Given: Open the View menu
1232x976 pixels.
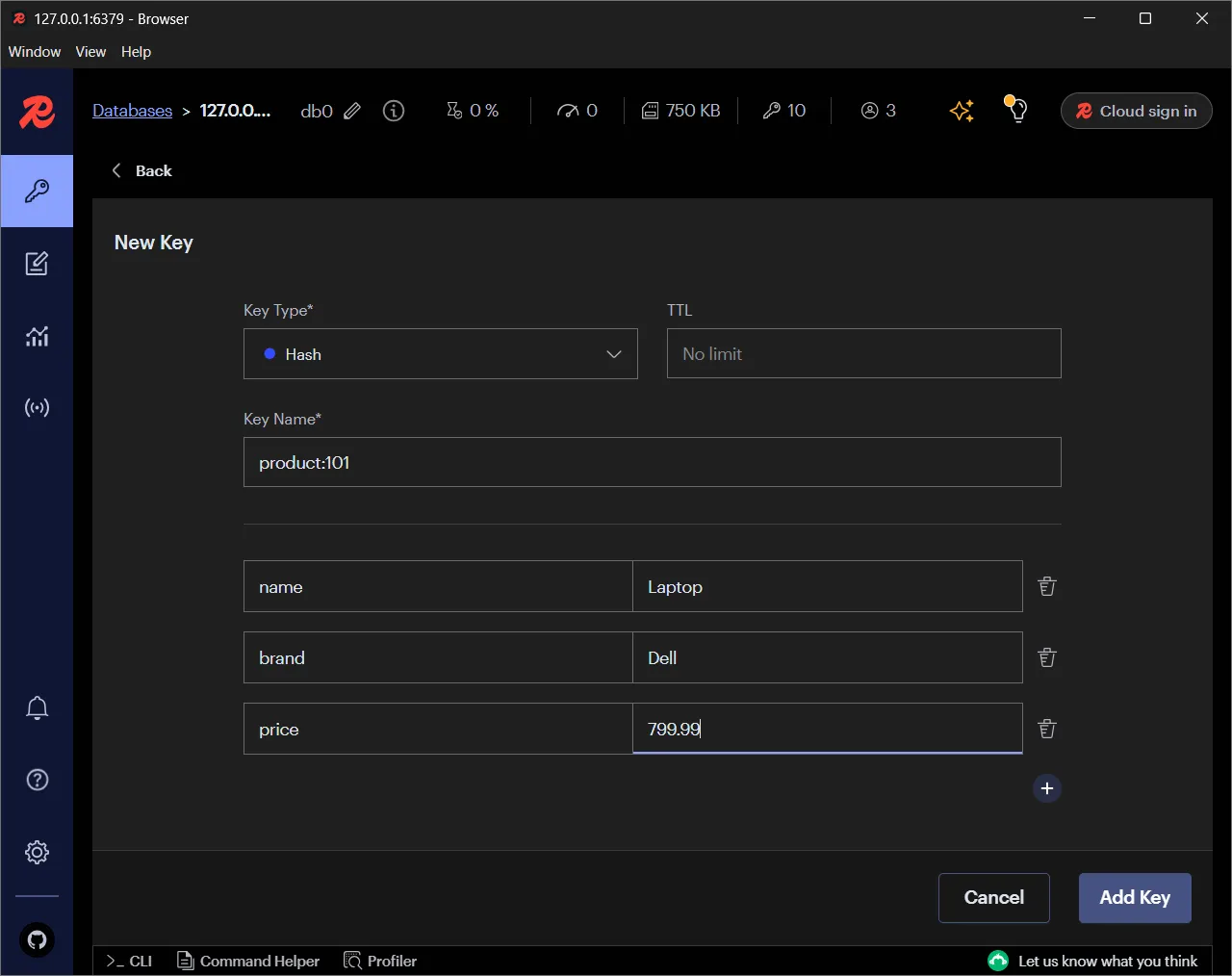Looking at the screenshot, I should coord(90,52).
